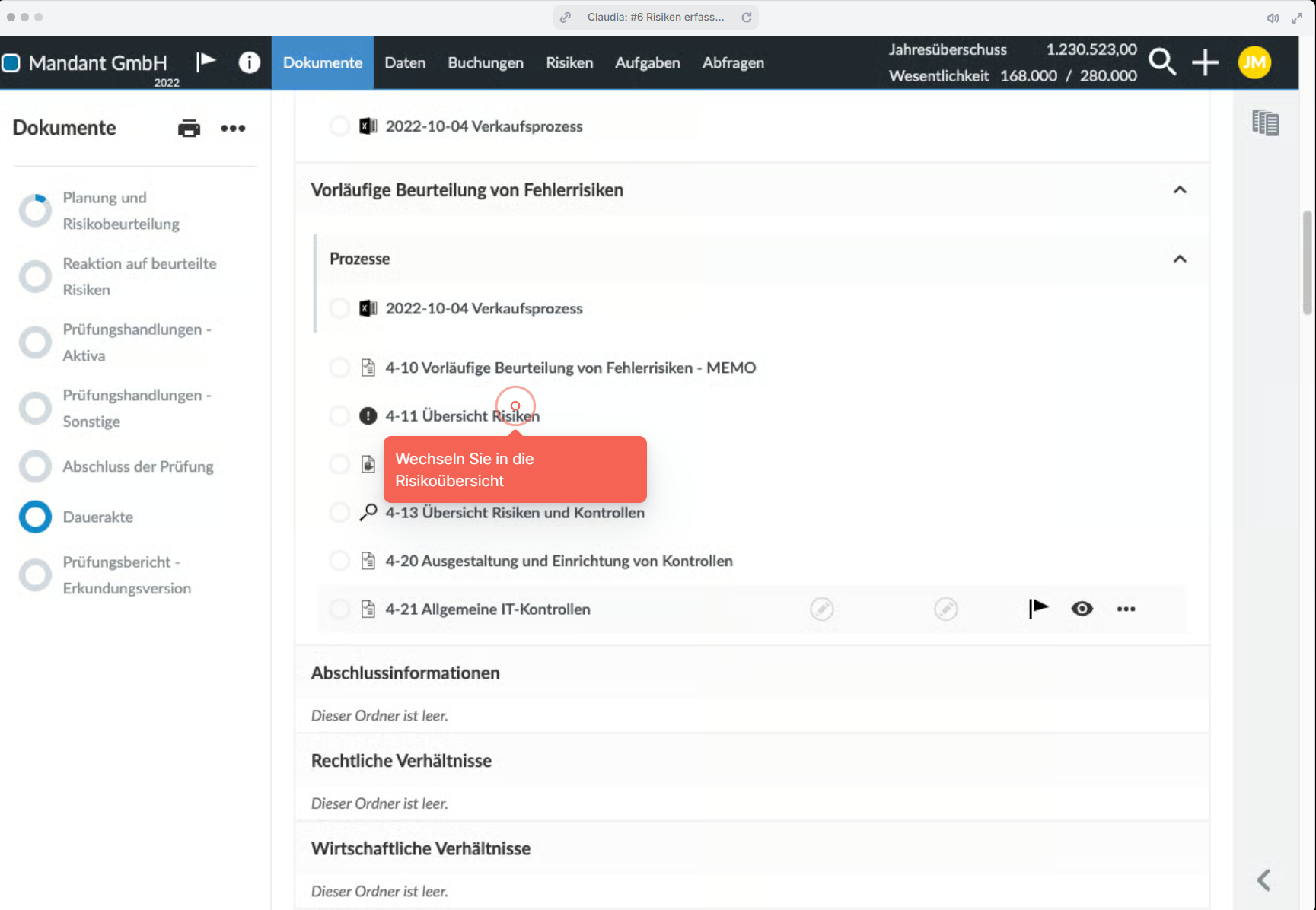The height and width of the screenshot is (910, 1316).
Task: Open 4-13 Übersicht Risiken und Kontrollen
Action: click(515, 513)
